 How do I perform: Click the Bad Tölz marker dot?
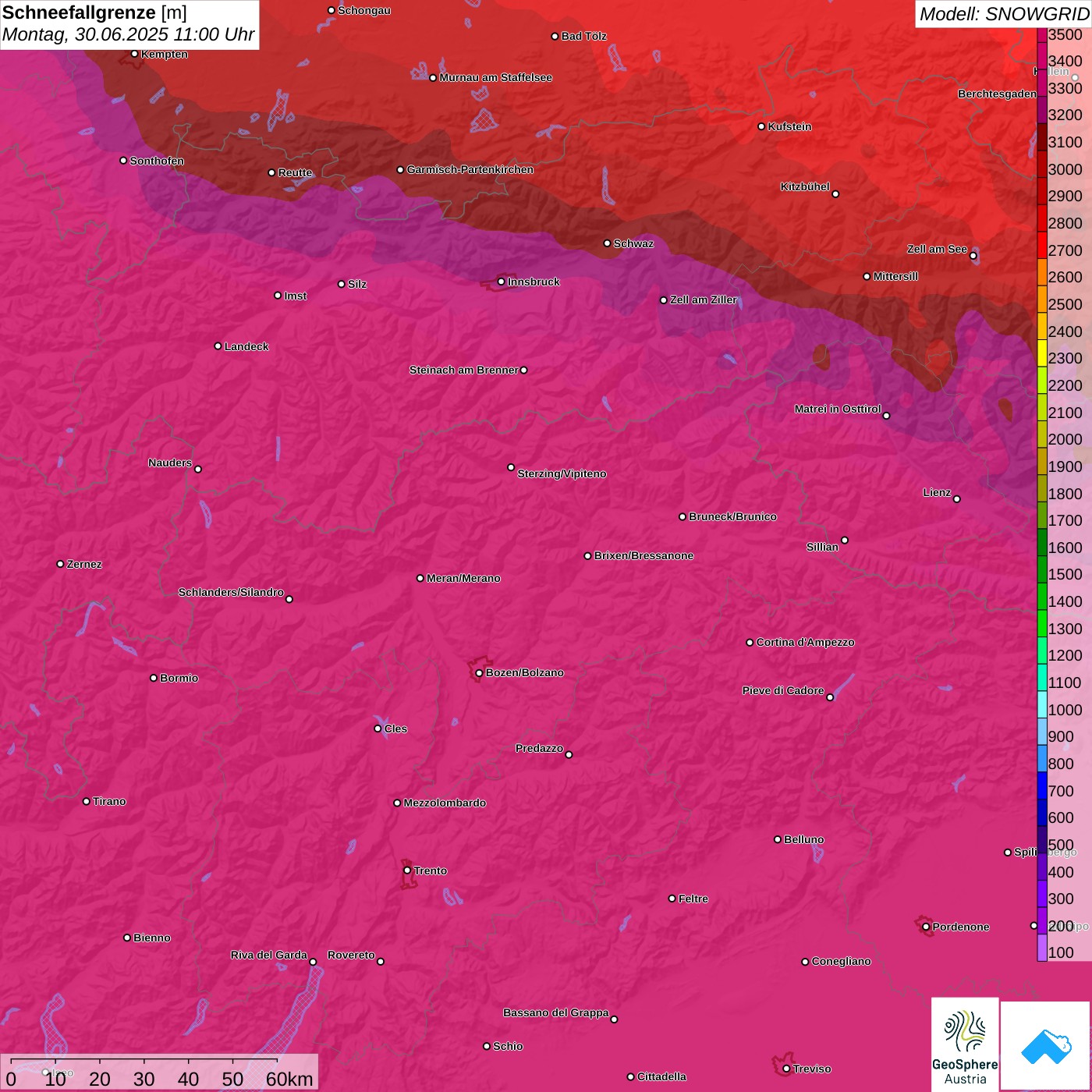555,36
